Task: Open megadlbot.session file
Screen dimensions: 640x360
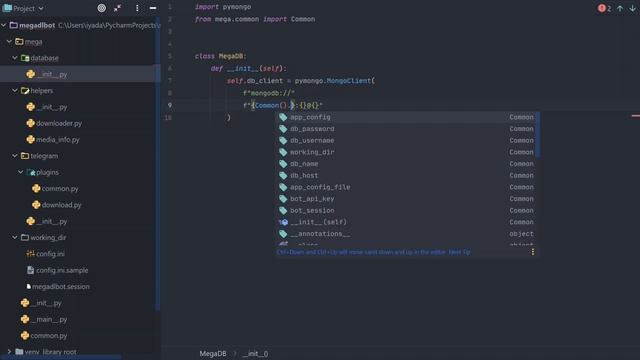Action: tap(61, 287)
